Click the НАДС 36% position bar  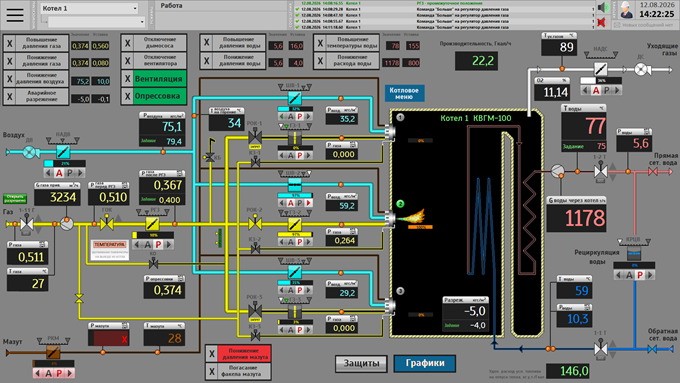click(601, 81)
